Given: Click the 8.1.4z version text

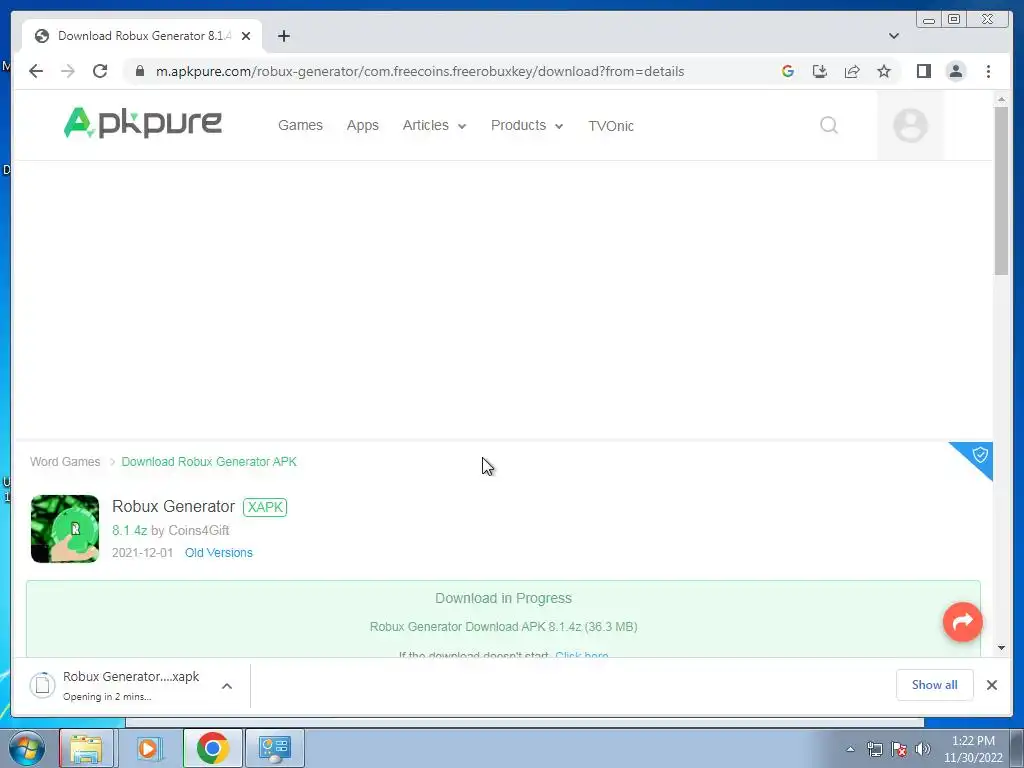Looking at the screenshot, I should coord(129,530).
